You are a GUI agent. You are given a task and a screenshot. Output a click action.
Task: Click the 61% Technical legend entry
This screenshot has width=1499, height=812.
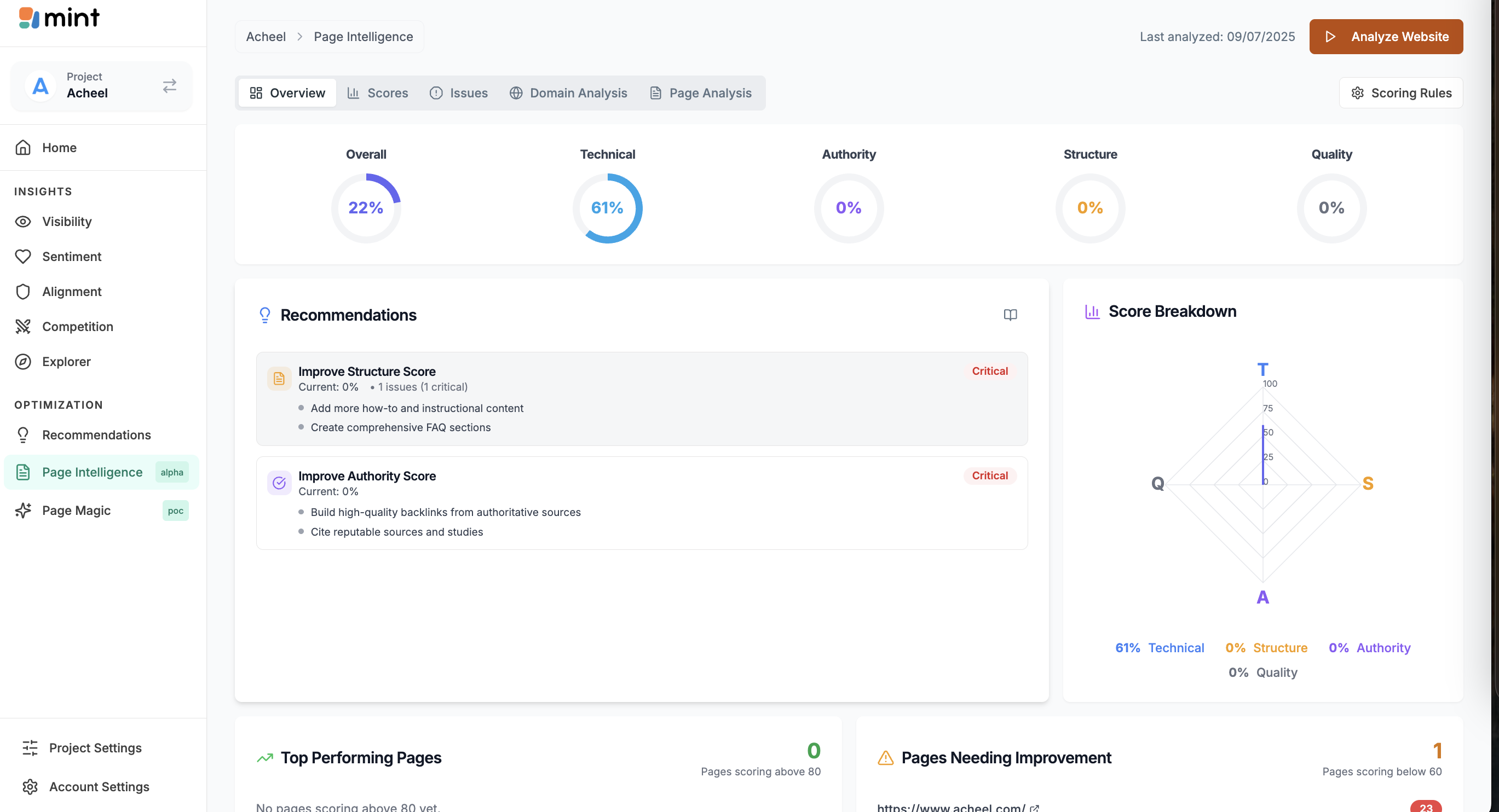1159,648
